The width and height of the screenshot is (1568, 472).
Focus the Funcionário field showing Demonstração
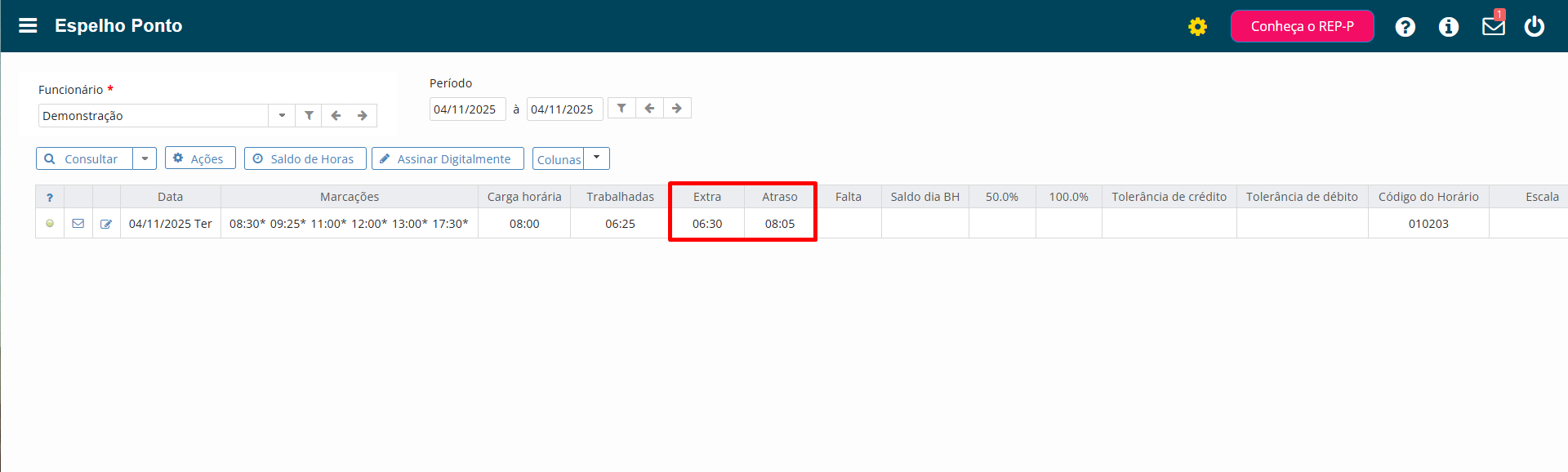154,115
